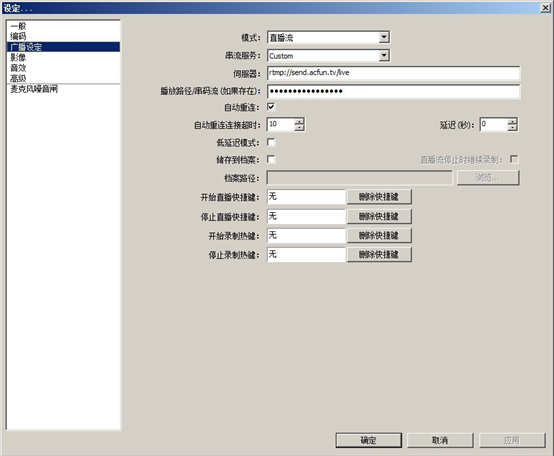554x456 pixels.
Task: Click the 取消 button
Action: 440,440
